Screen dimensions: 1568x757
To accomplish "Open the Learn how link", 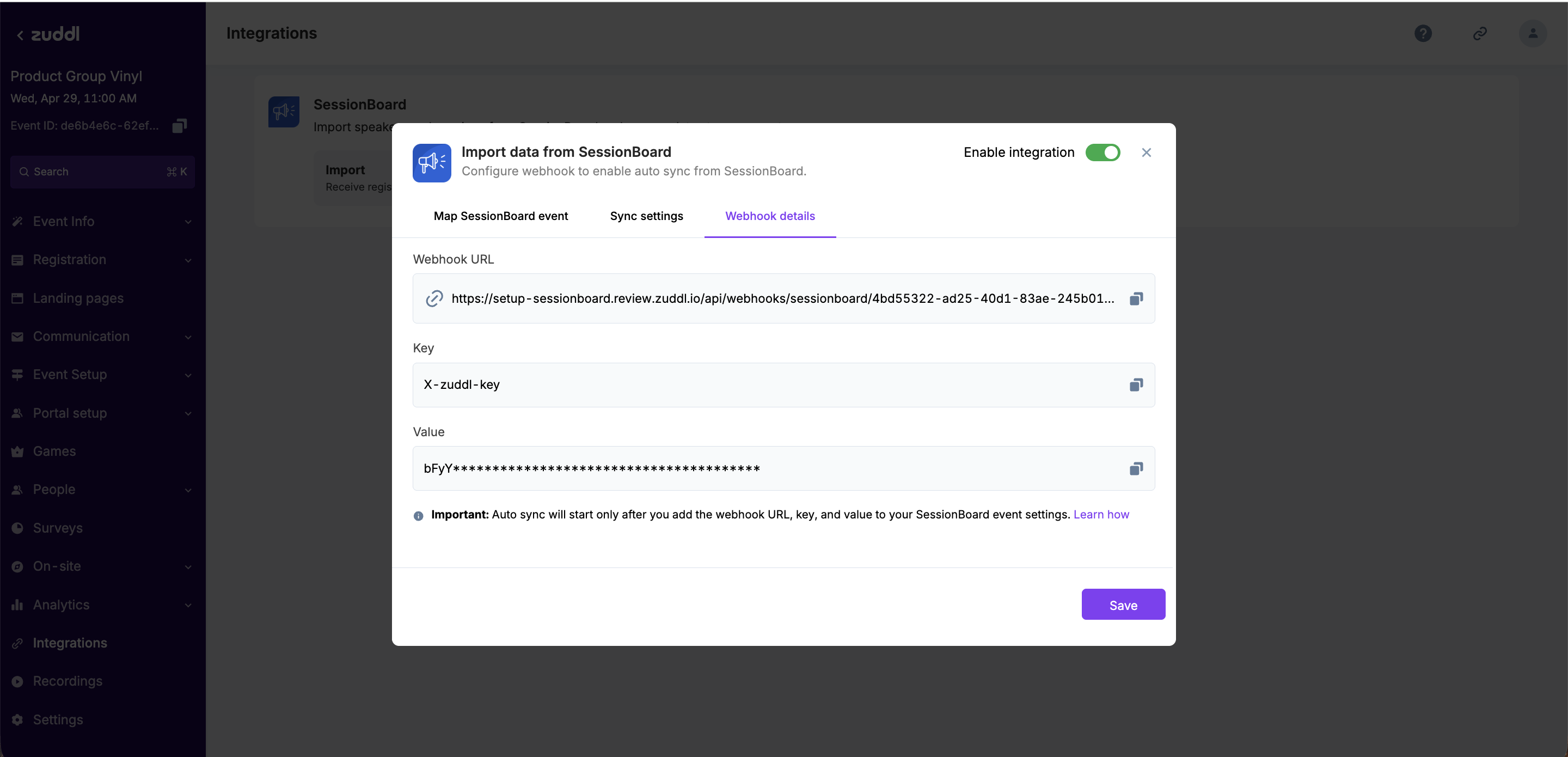I will coord(1100,515).
